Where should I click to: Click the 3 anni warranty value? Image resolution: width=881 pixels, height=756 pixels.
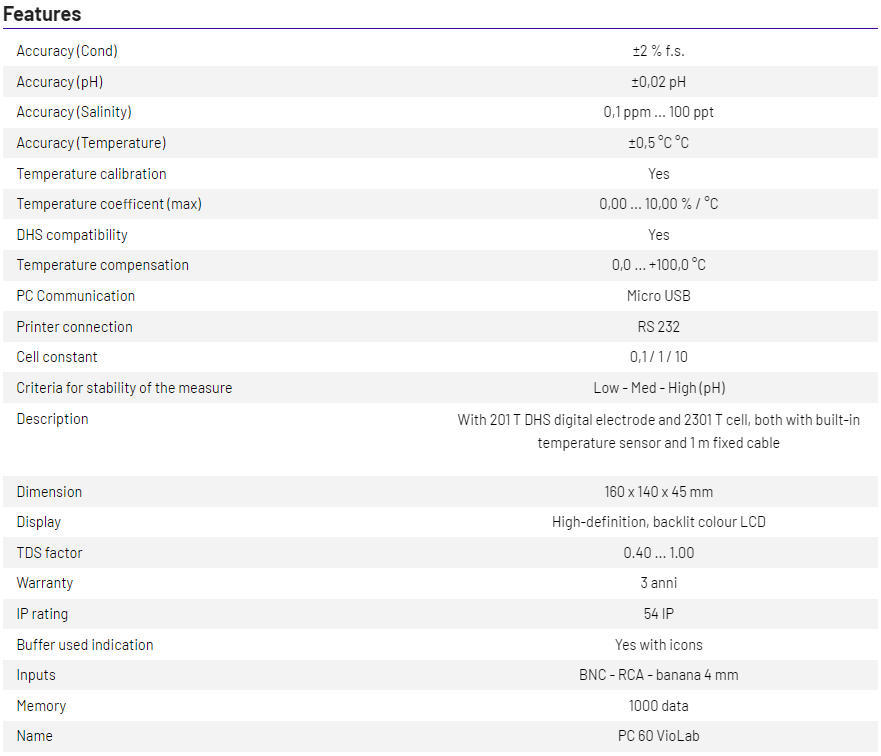click(658, 583)
